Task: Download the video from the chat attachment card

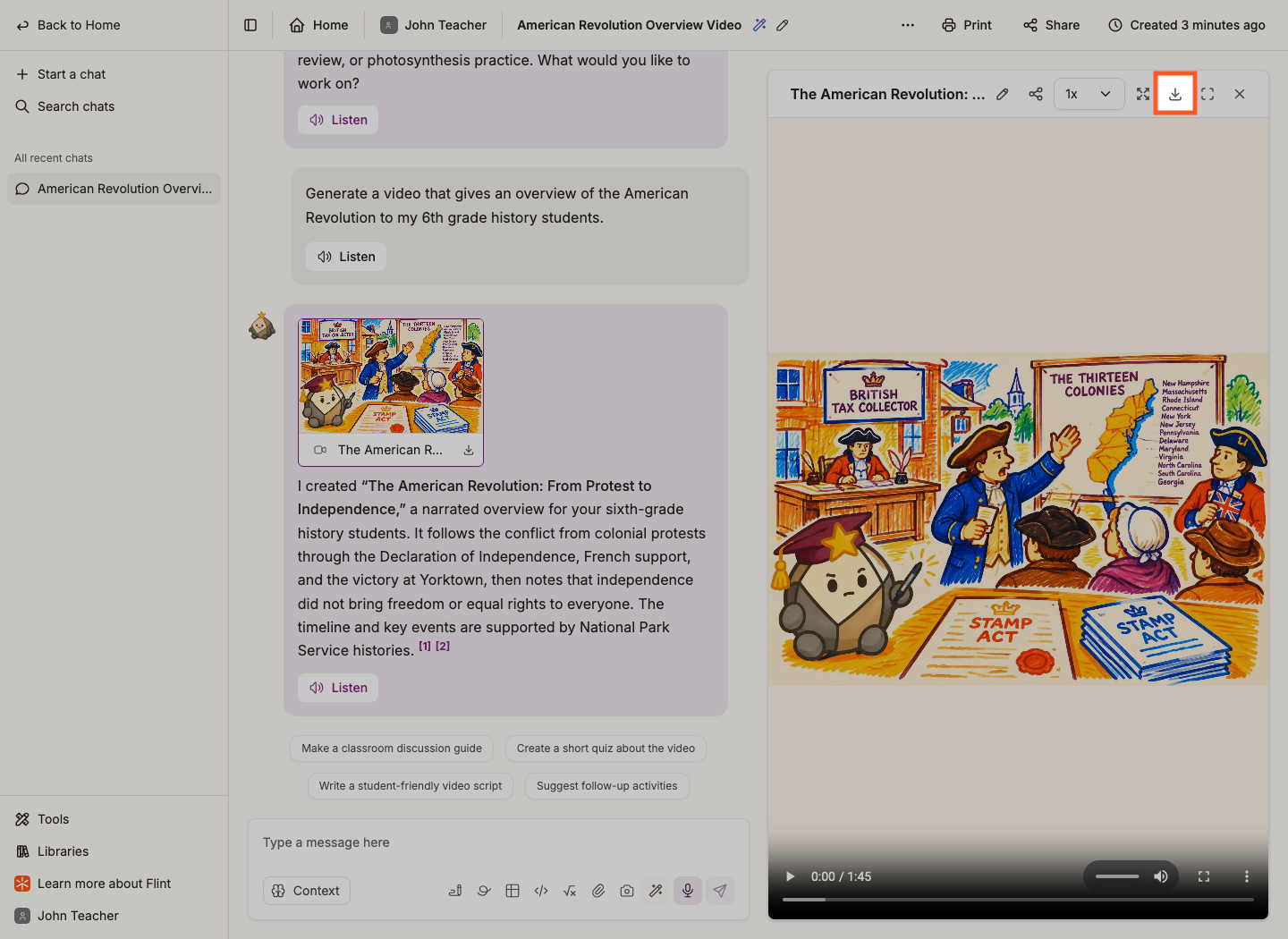Action: [x=469, y=451]
